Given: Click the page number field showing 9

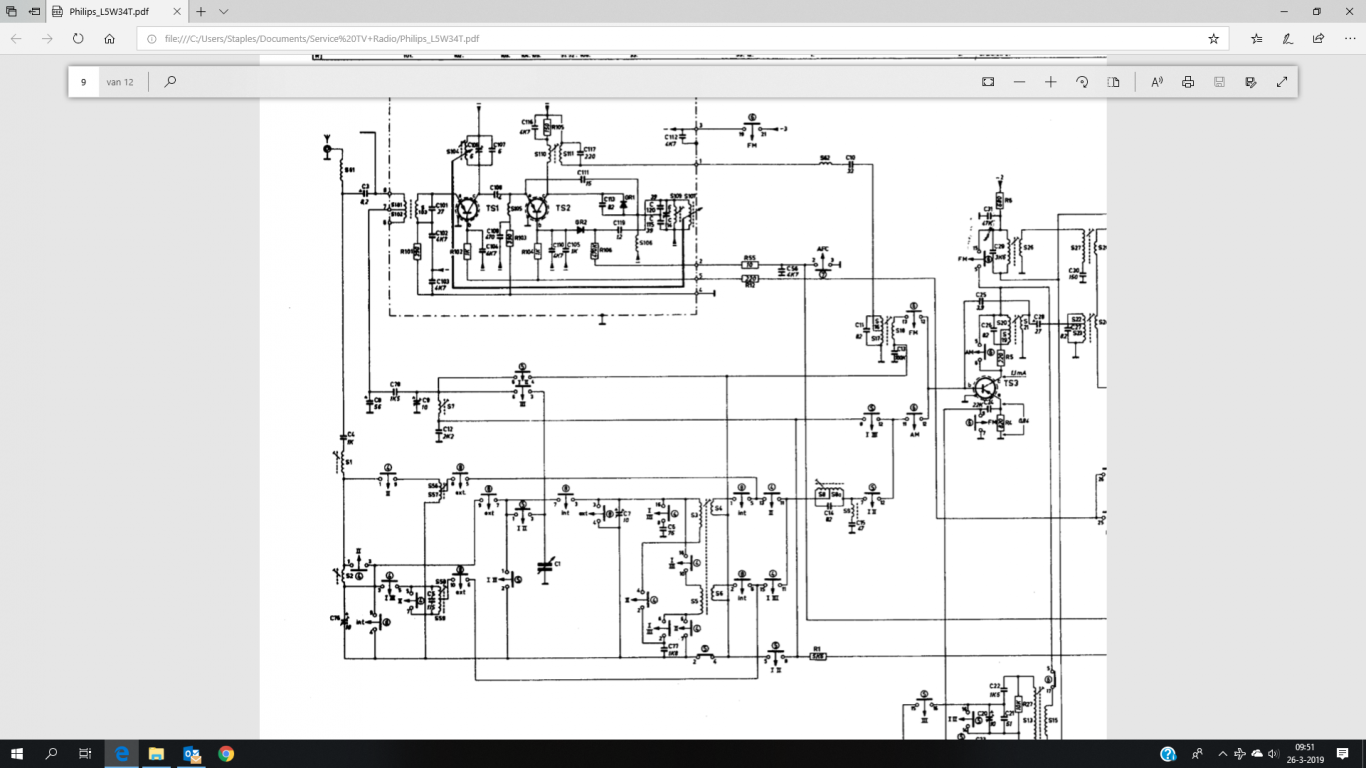Looking at the screenshot, I should 84,82.
